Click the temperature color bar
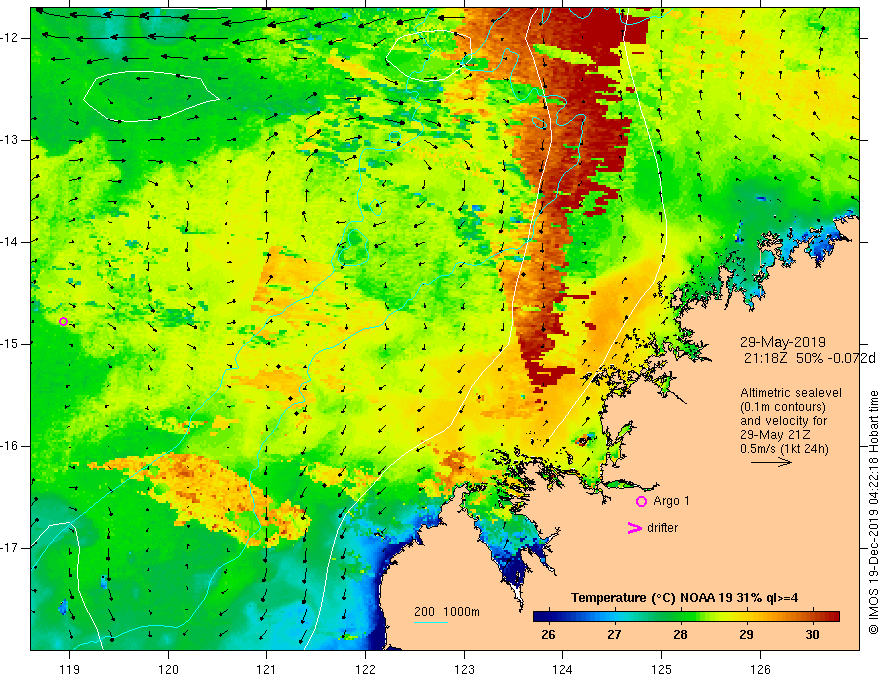Image resolution: width=880 pixels, height=680 pixels. pos(686,617)
